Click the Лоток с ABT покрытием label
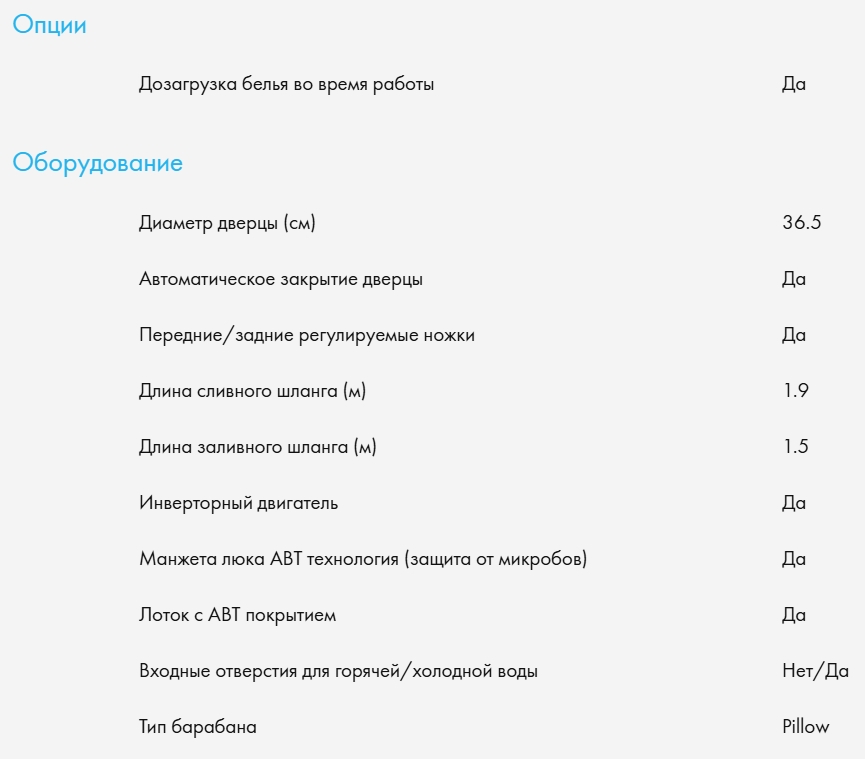 [237, 615]
